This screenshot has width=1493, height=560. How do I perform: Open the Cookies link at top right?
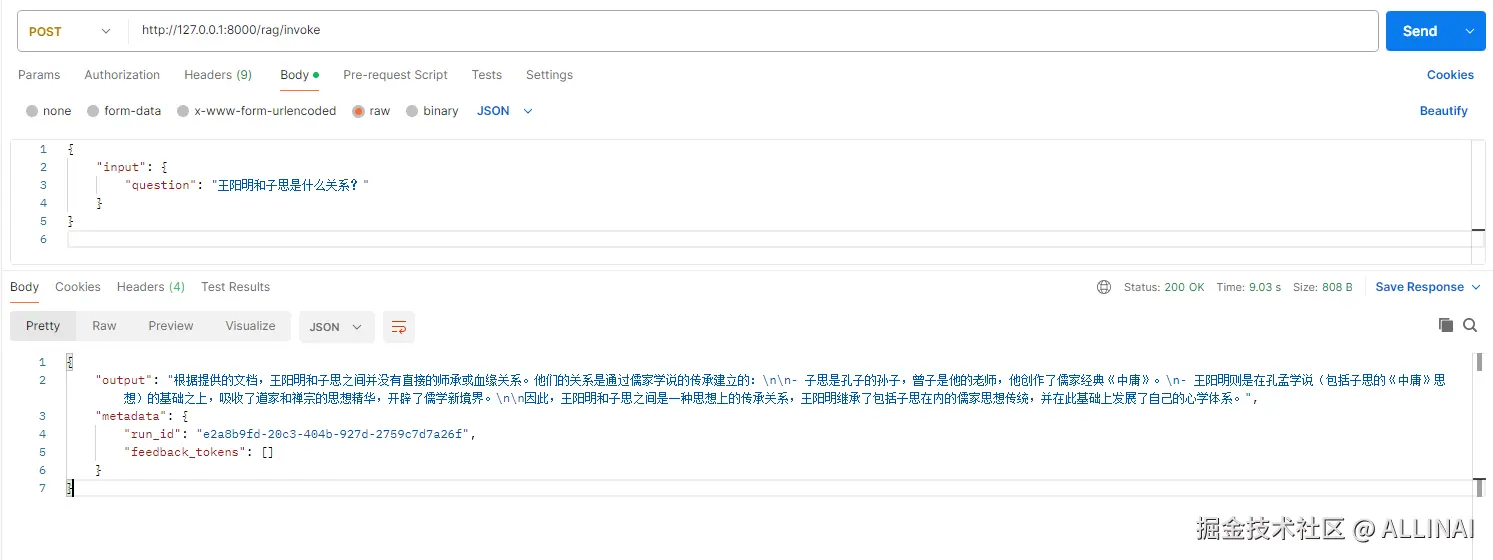pyautogui.click(x=1450, y=75)
